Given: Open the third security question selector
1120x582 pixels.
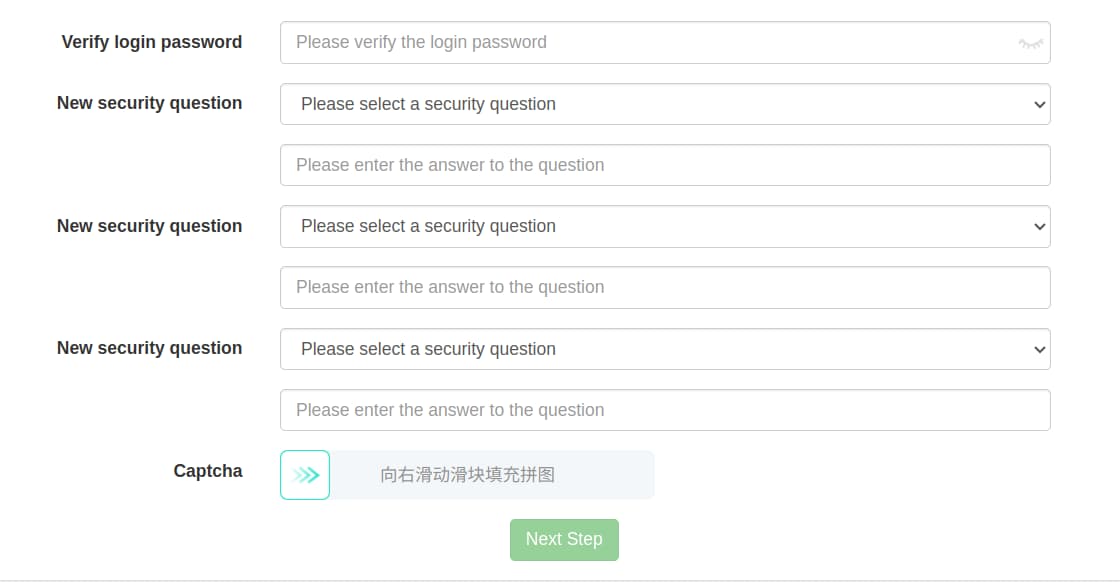Looking at the screenshot, I should click(665, 349).
